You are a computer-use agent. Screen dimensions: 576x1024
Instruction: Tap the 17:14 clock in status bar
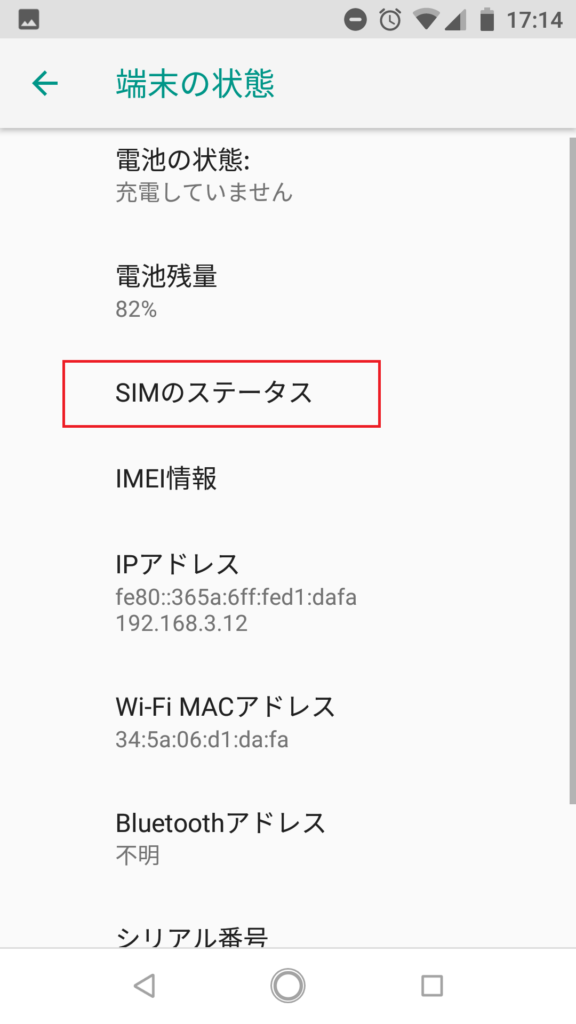(535, 20)
